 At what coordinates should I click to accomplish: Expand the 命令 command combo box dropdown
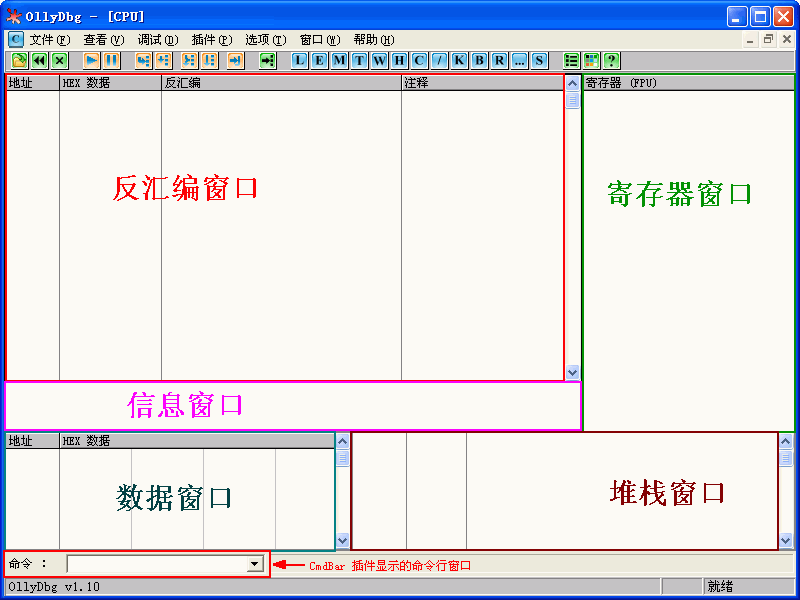(254, 564)
